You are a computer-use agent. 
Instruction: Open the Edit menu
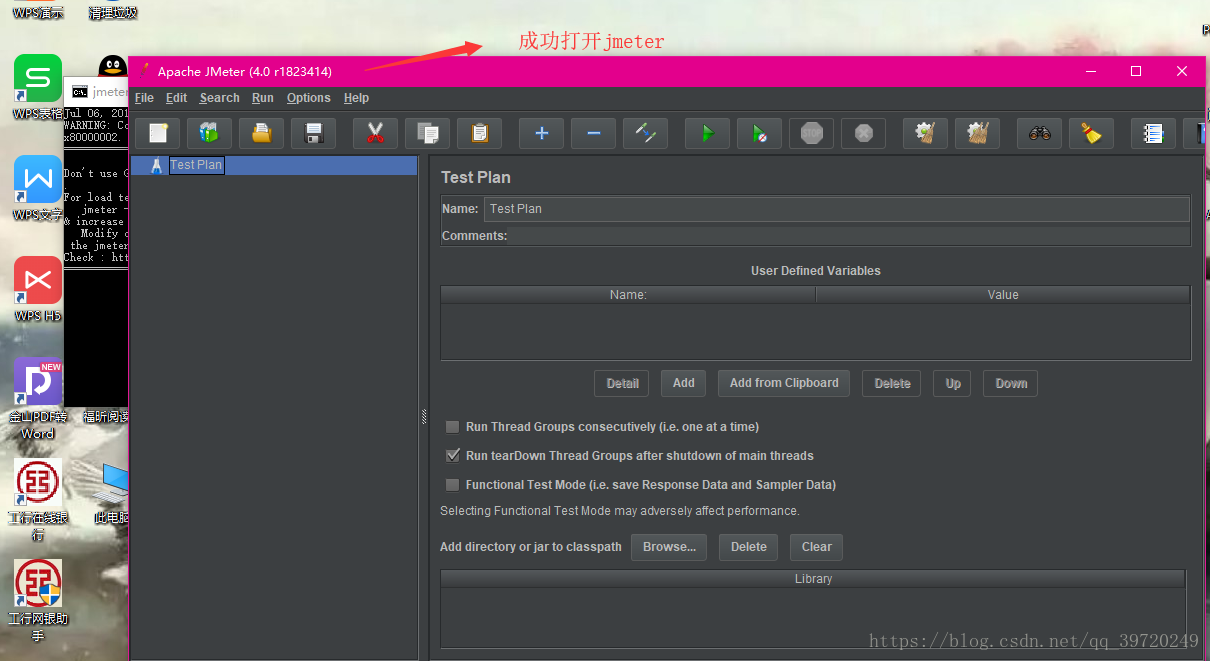[176, 98]
